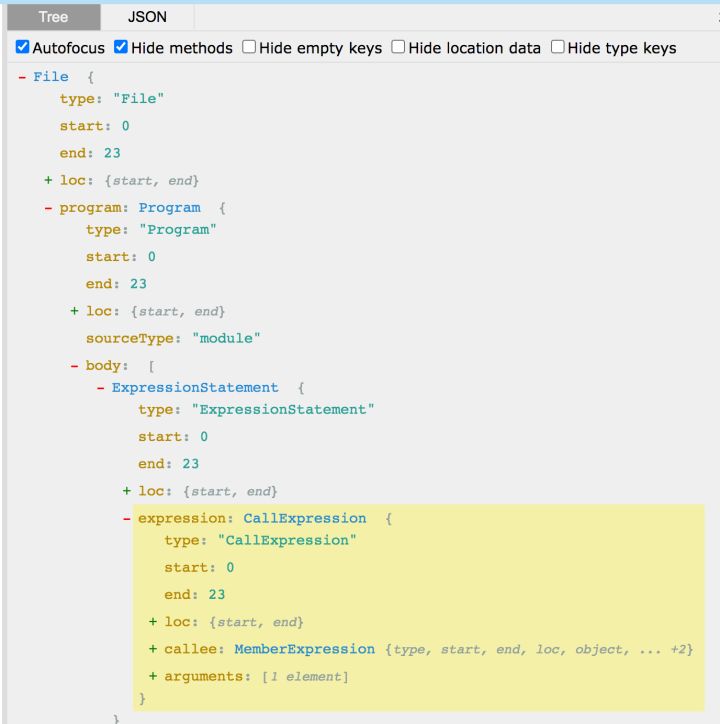Collapse the ExpressionStatement node
The height and width of the screenshot is (724, 720).
(x=100, y=387)
